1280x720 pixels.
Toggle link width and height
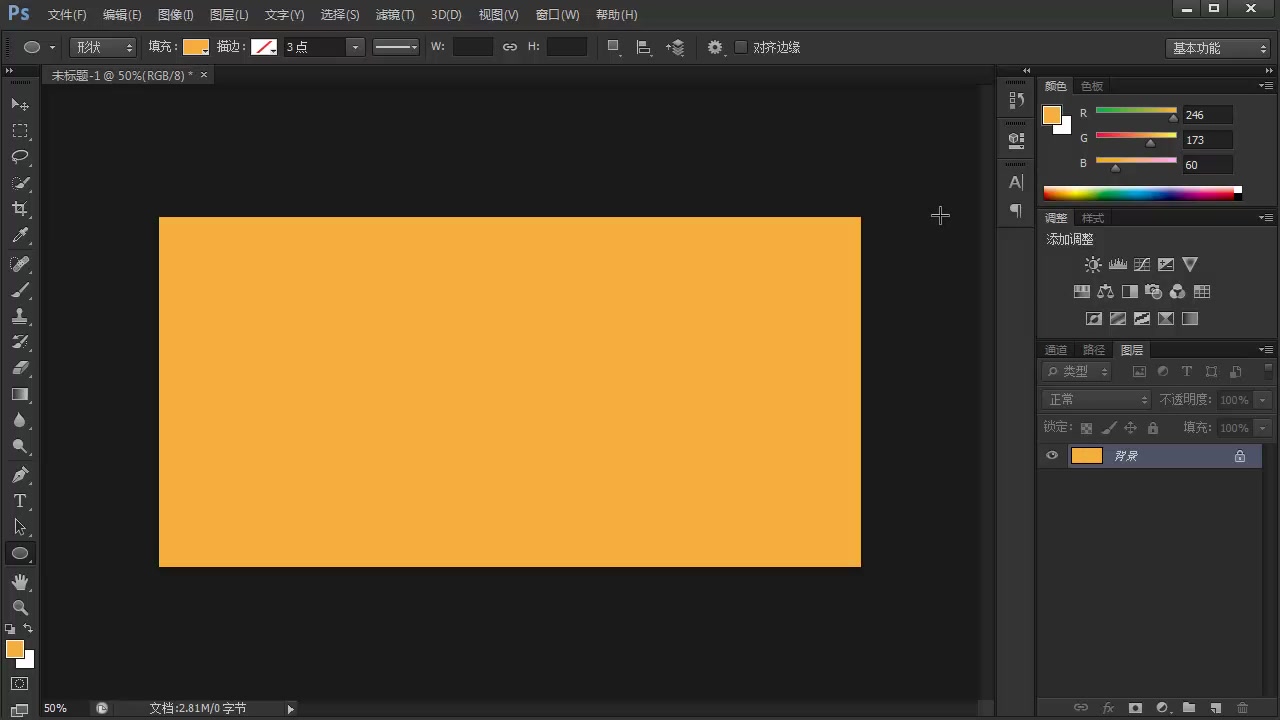coord(510,47)
